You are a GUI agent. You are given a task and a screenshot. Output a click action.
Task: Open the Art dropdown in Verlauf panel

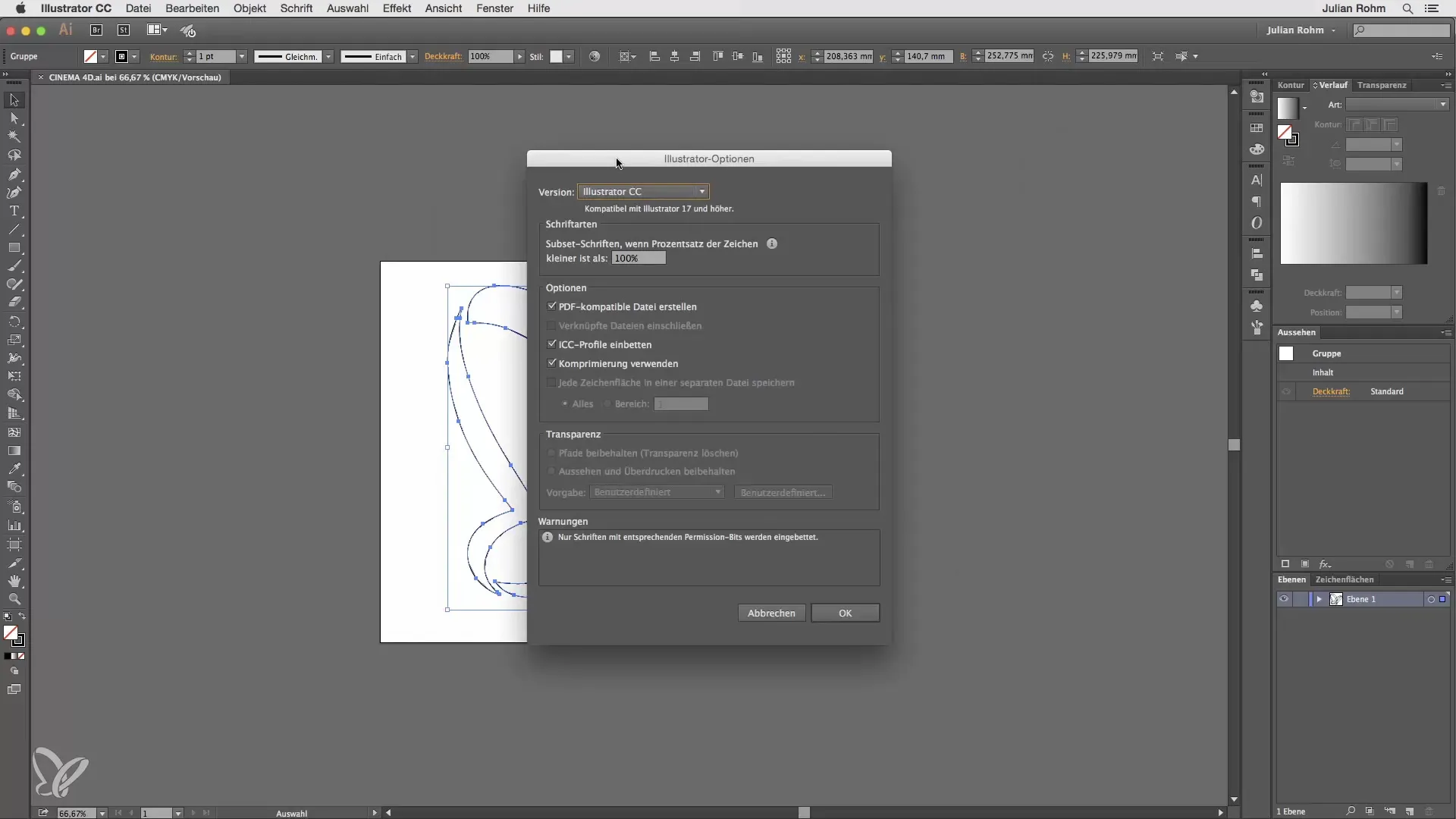(1398, 105)
